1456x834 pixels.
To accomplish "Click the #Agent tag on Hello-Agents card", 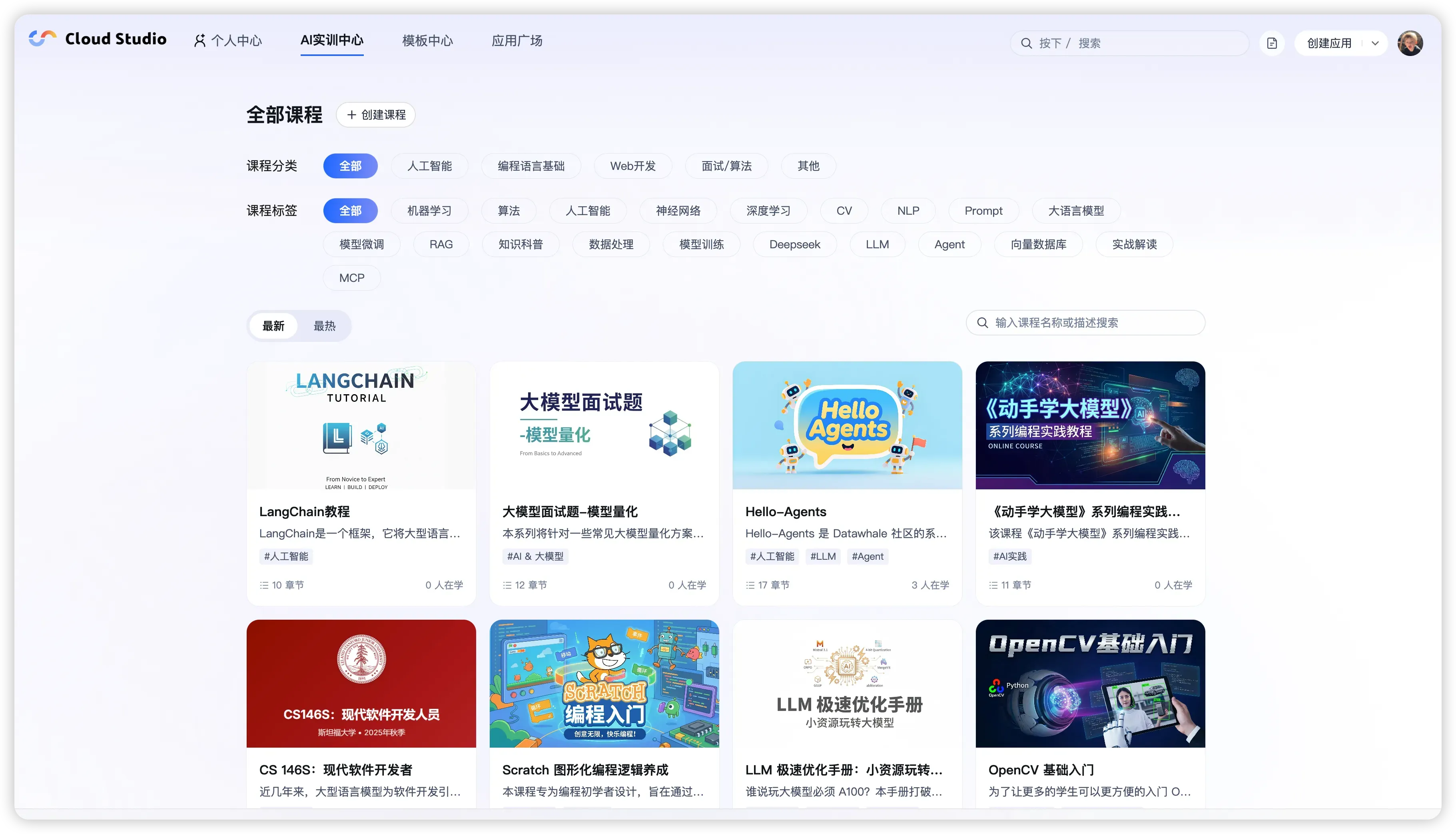I will (x=867, y=556).
